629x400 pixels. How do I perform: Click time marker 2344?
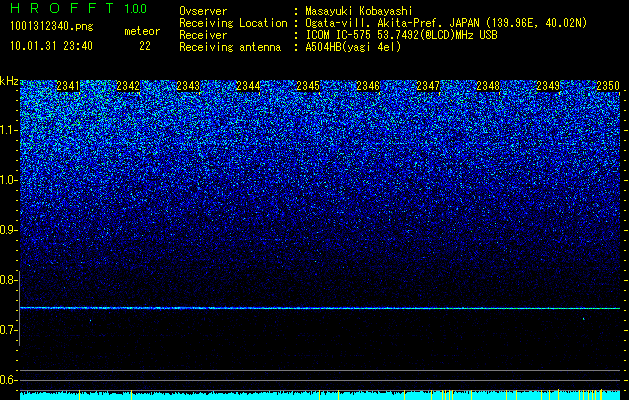[248, 85]
